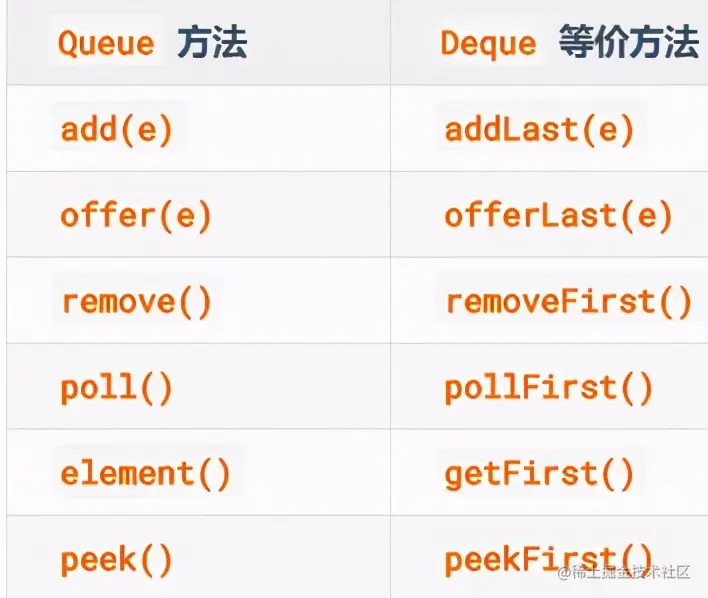Click the poll() method cell
This screenshot has height=598, width=708.
116,388
